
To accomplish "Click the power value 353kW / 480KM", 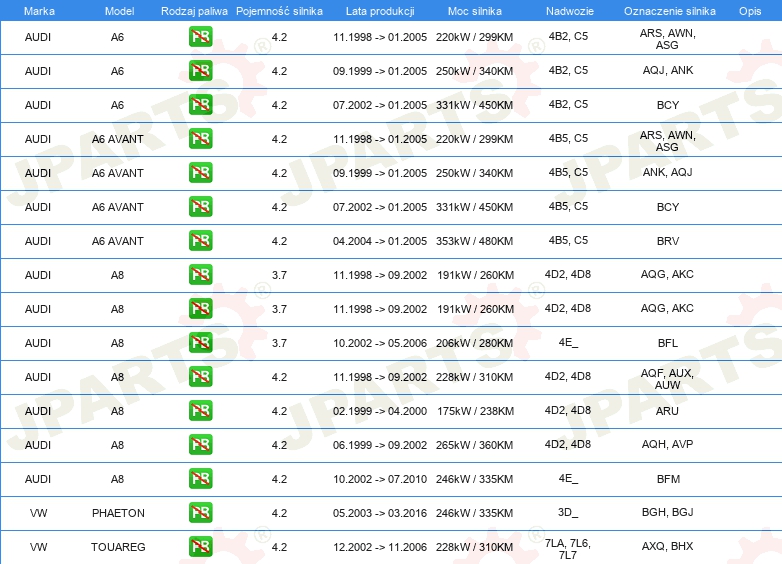I will coord(474,241).
